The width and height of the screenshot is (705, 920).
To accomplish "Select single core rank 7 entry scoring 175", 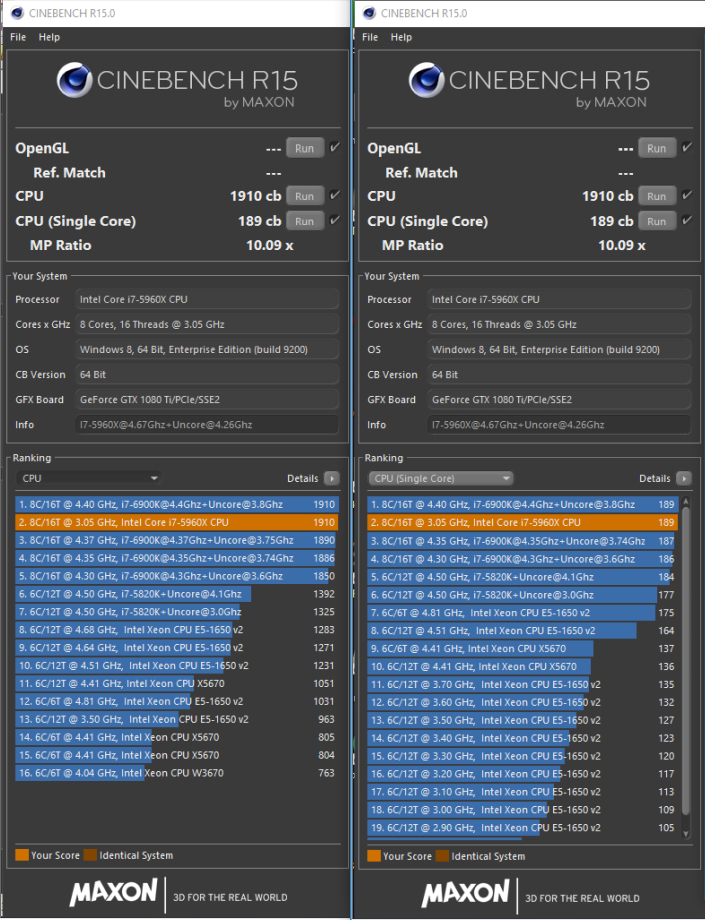I will click(523, 613).
